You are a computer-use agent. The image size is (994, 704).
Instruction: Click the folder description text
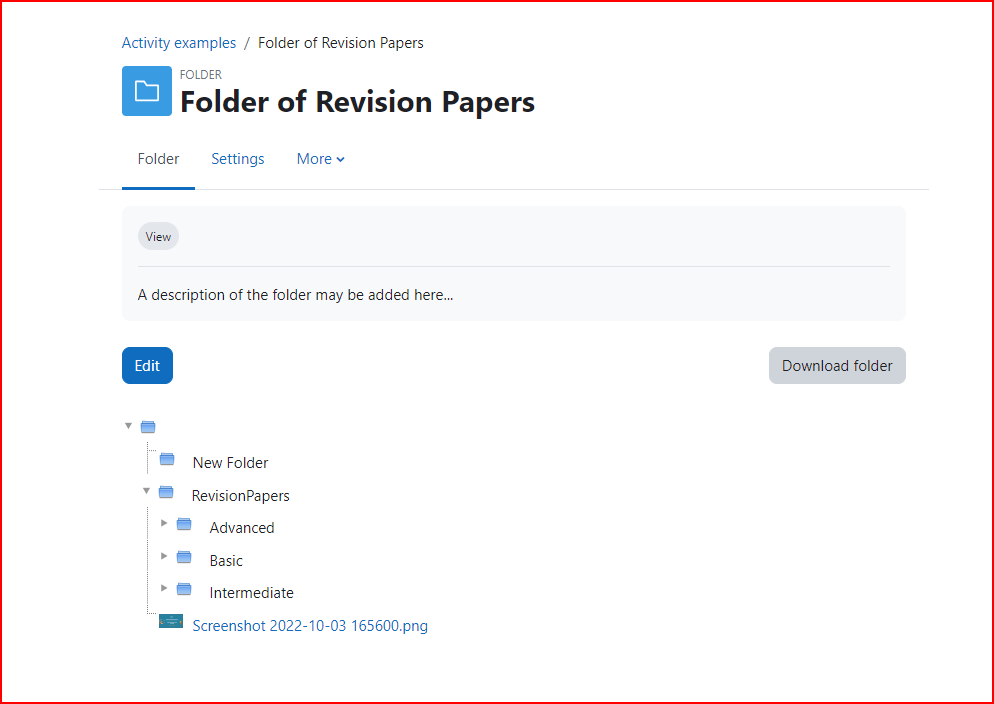click(295, 295)
